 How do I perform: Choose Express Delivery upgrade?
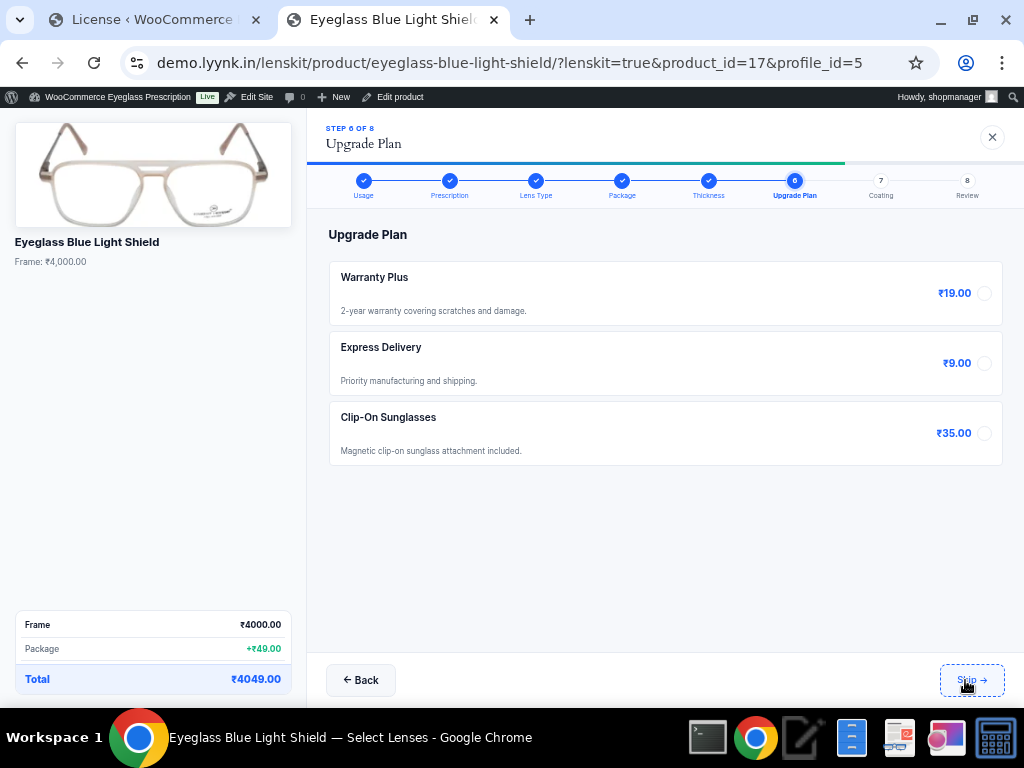(x=984, y=363)
